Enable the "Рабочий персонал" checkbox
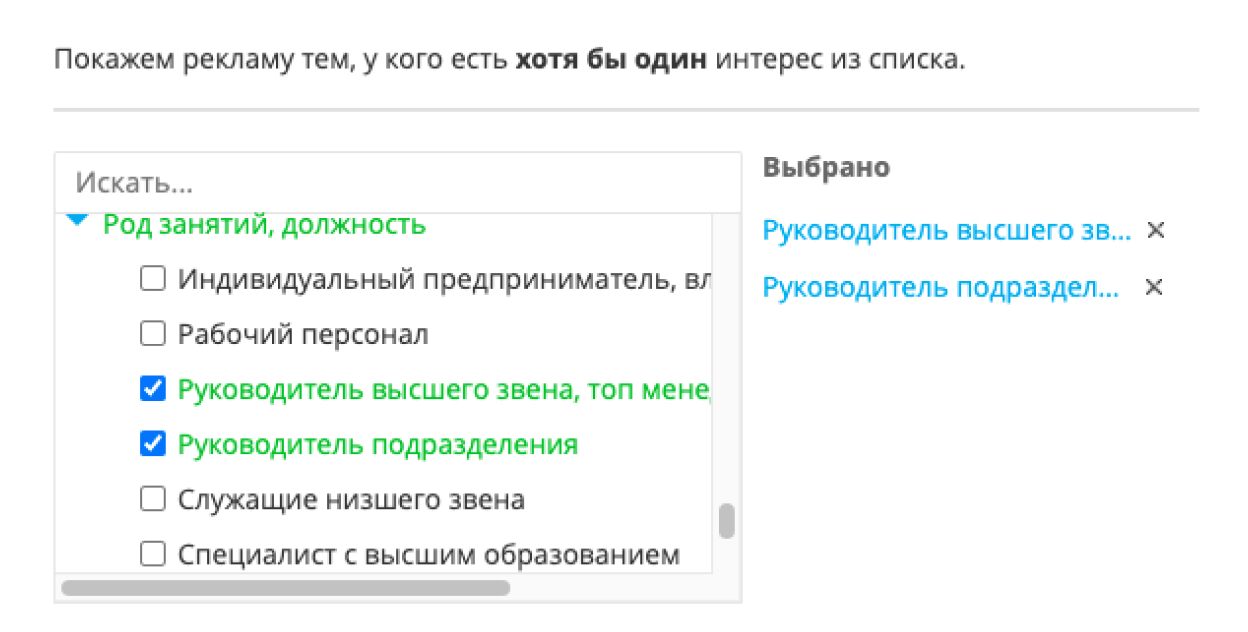The image size is (1248, 632). (x=152, y=335)
